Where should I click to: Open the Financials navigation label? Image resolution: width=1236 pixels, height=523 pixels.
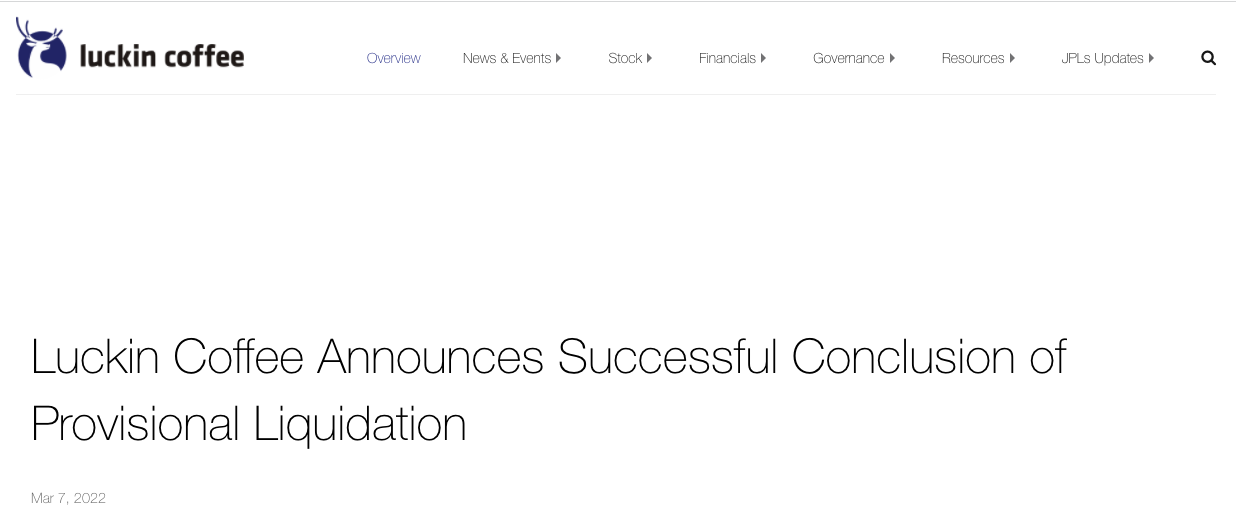727,58
